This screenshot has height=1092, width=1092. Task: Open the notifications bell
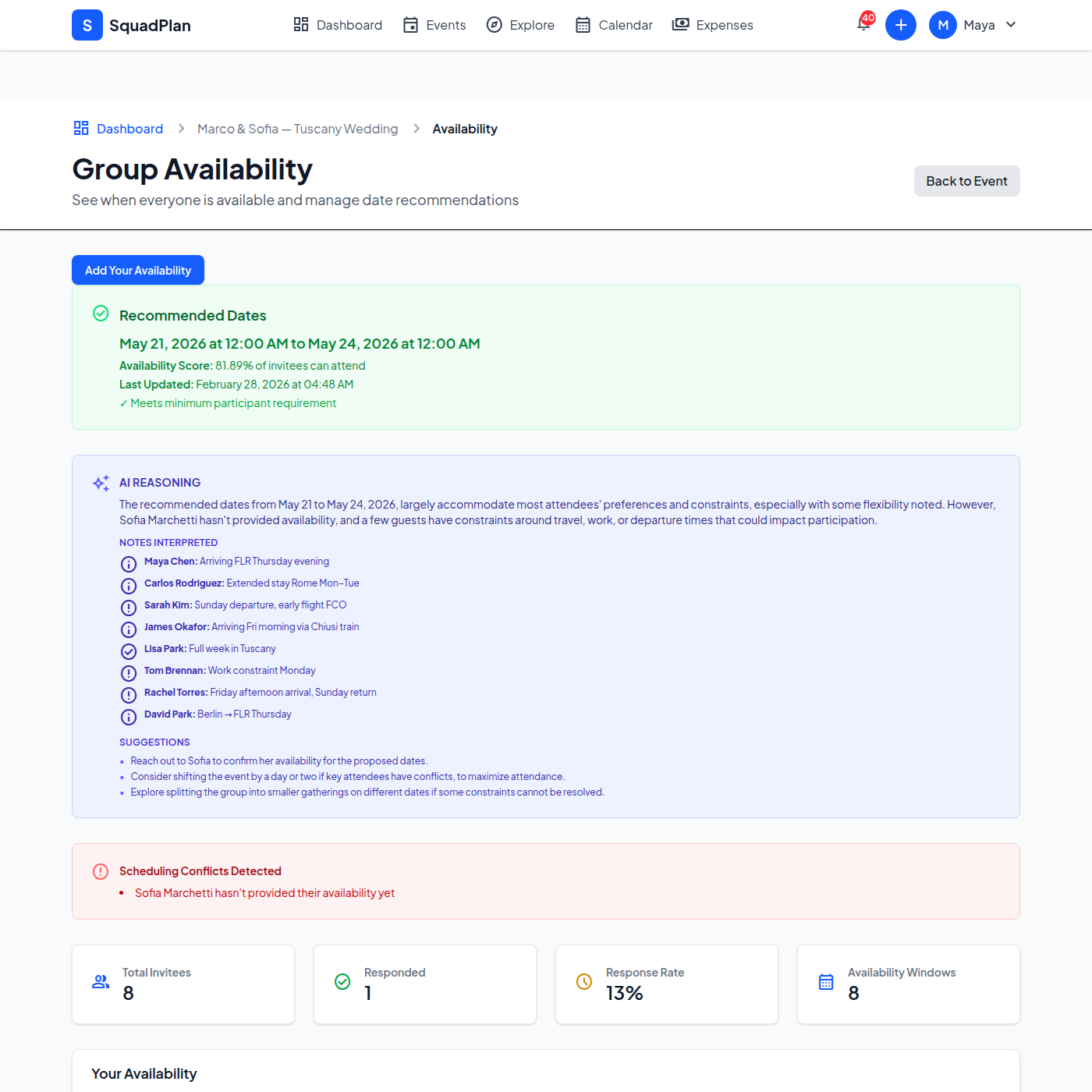click(x=863, y=24)
